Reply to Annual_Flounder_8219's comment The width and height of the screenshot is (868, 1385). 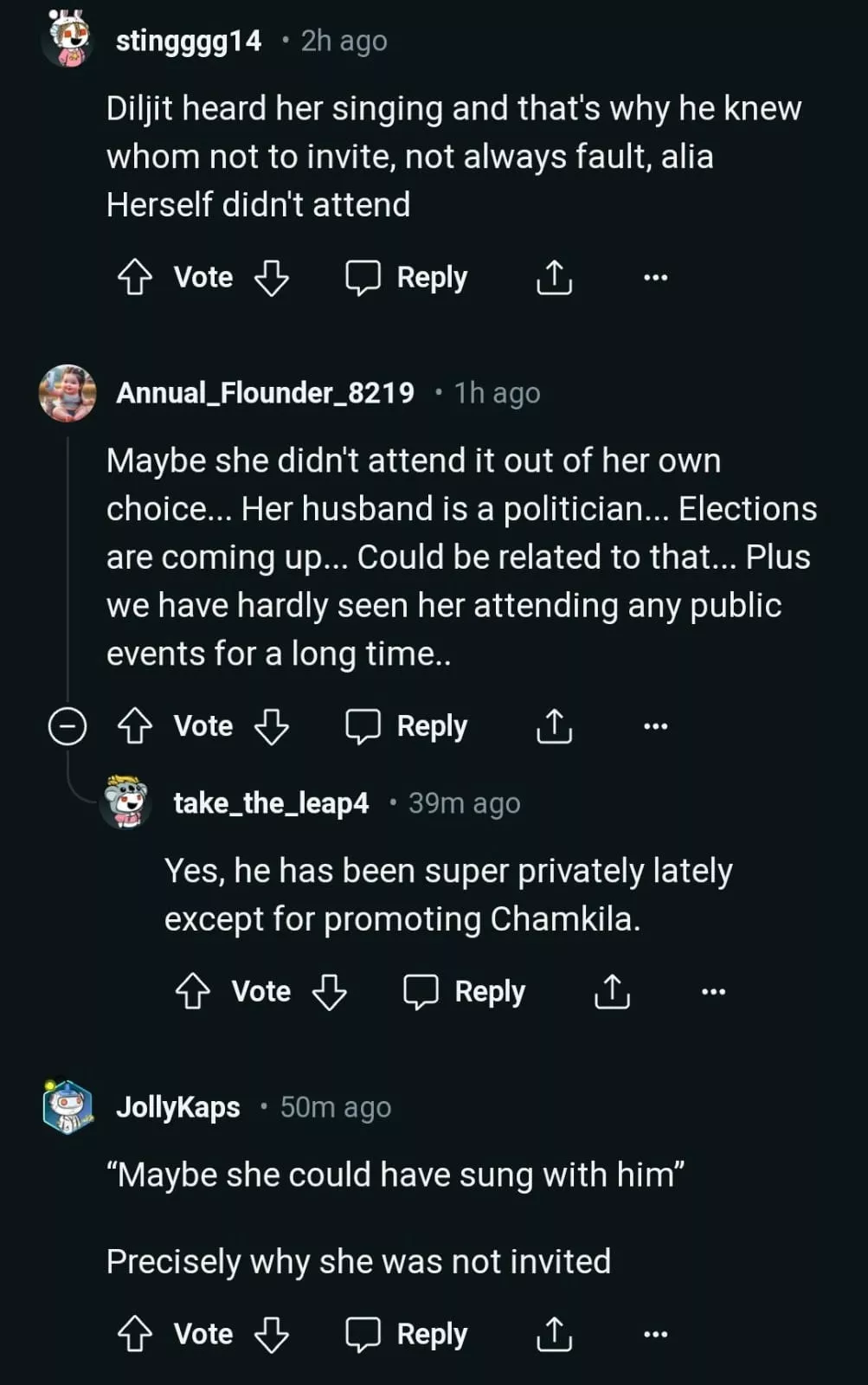[x=407, y=726]
